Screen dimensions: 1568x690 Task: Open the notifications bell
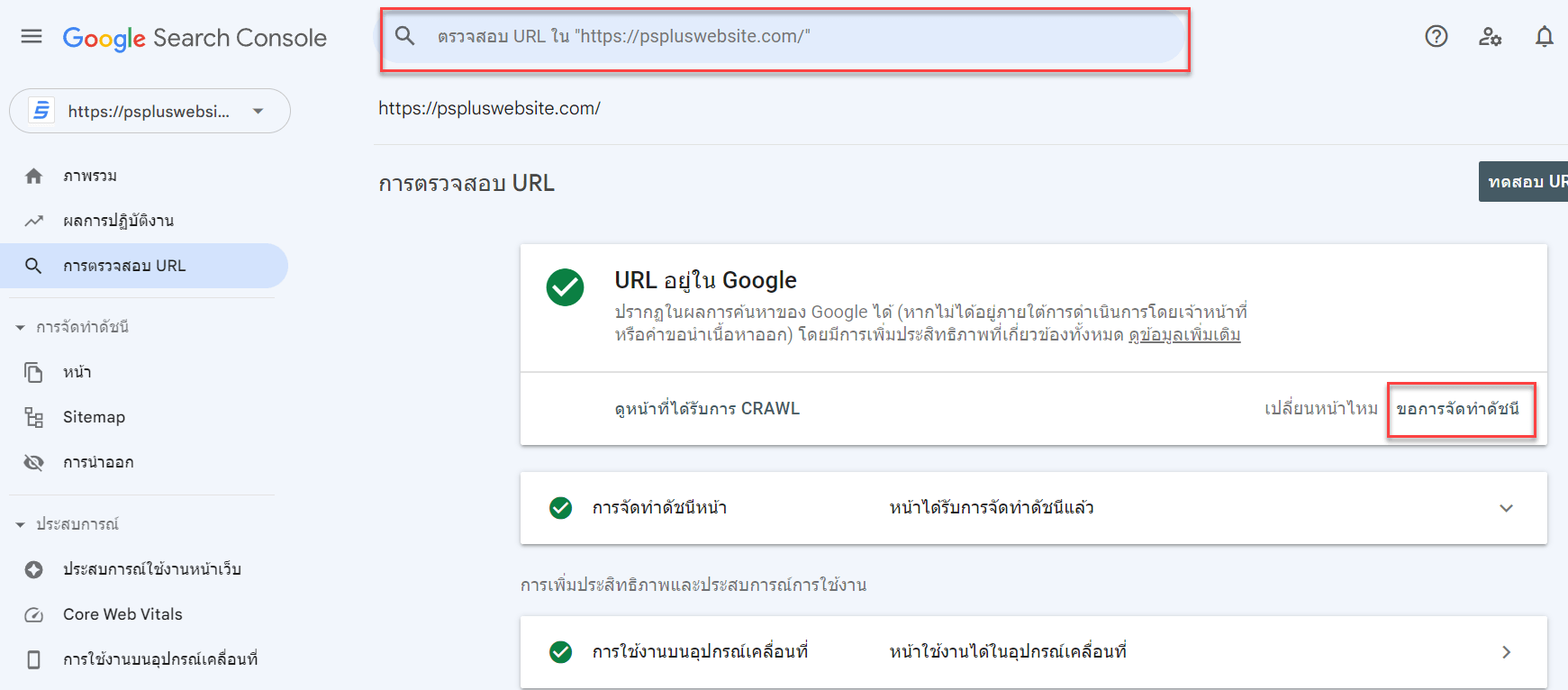(1545, 36)
